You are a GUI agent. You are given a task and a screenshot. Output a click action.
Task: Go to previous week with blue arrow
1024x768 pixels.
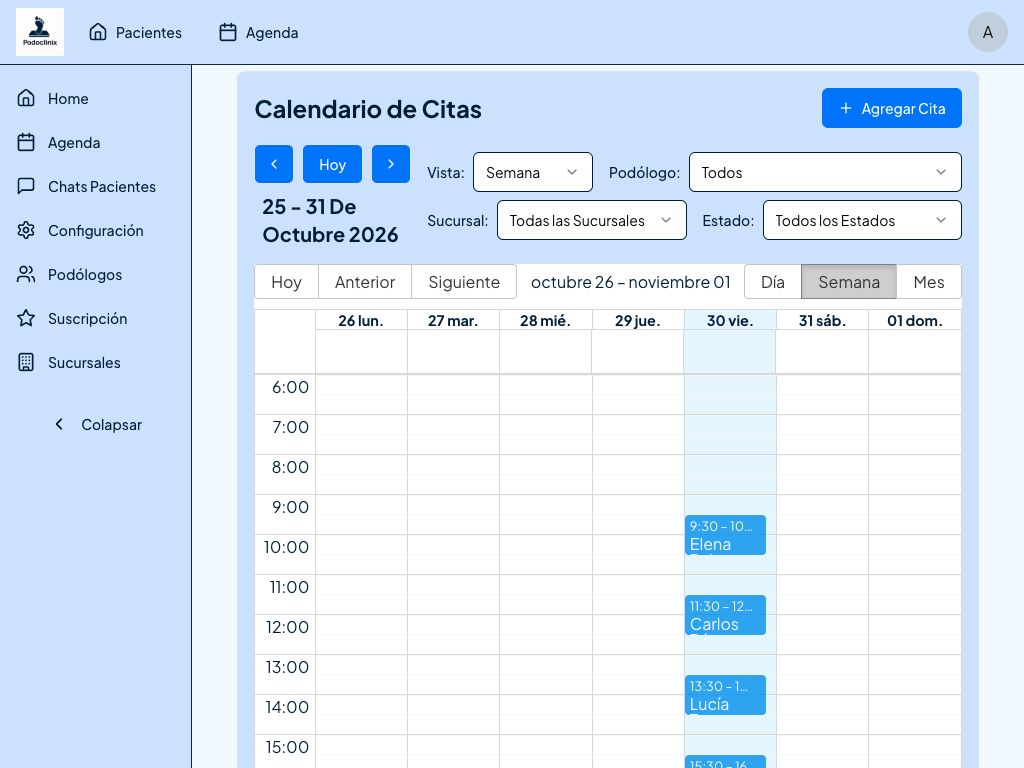[274, 164]
